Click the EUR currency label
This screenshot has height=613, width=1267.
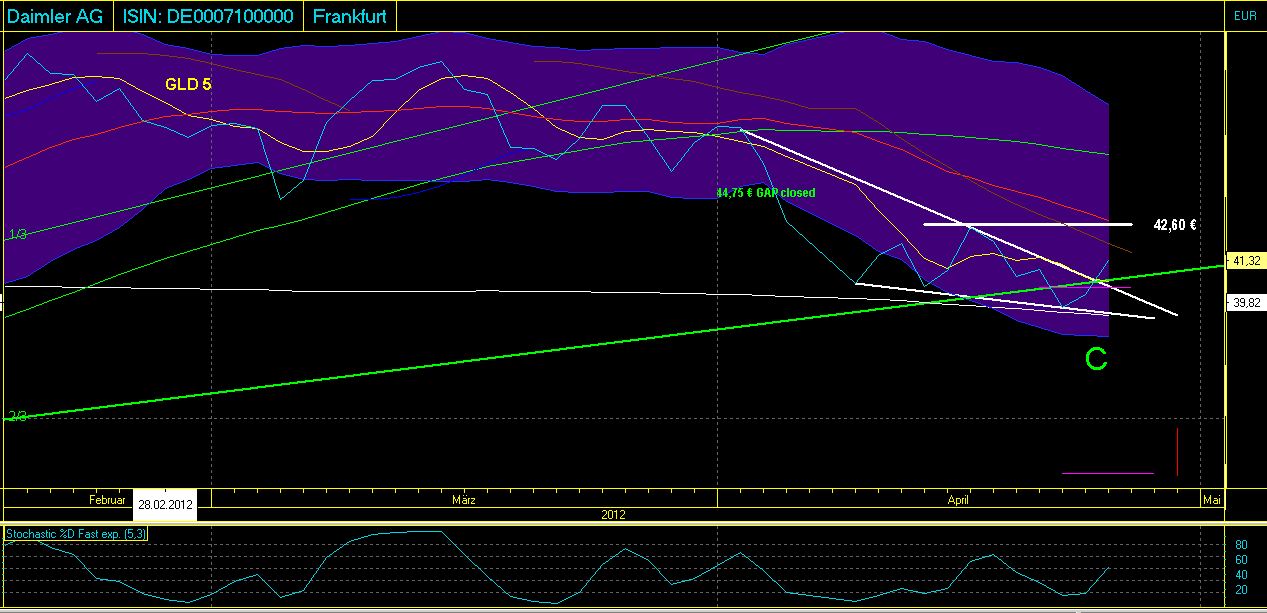coord(1245,16)
